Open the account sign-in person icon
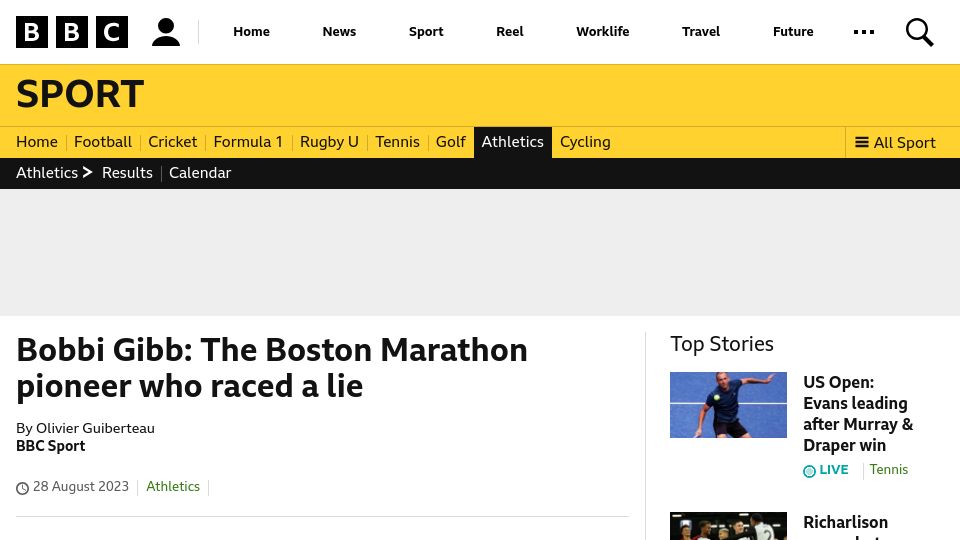This screenshot has height=540, width=960. (166, 32)
